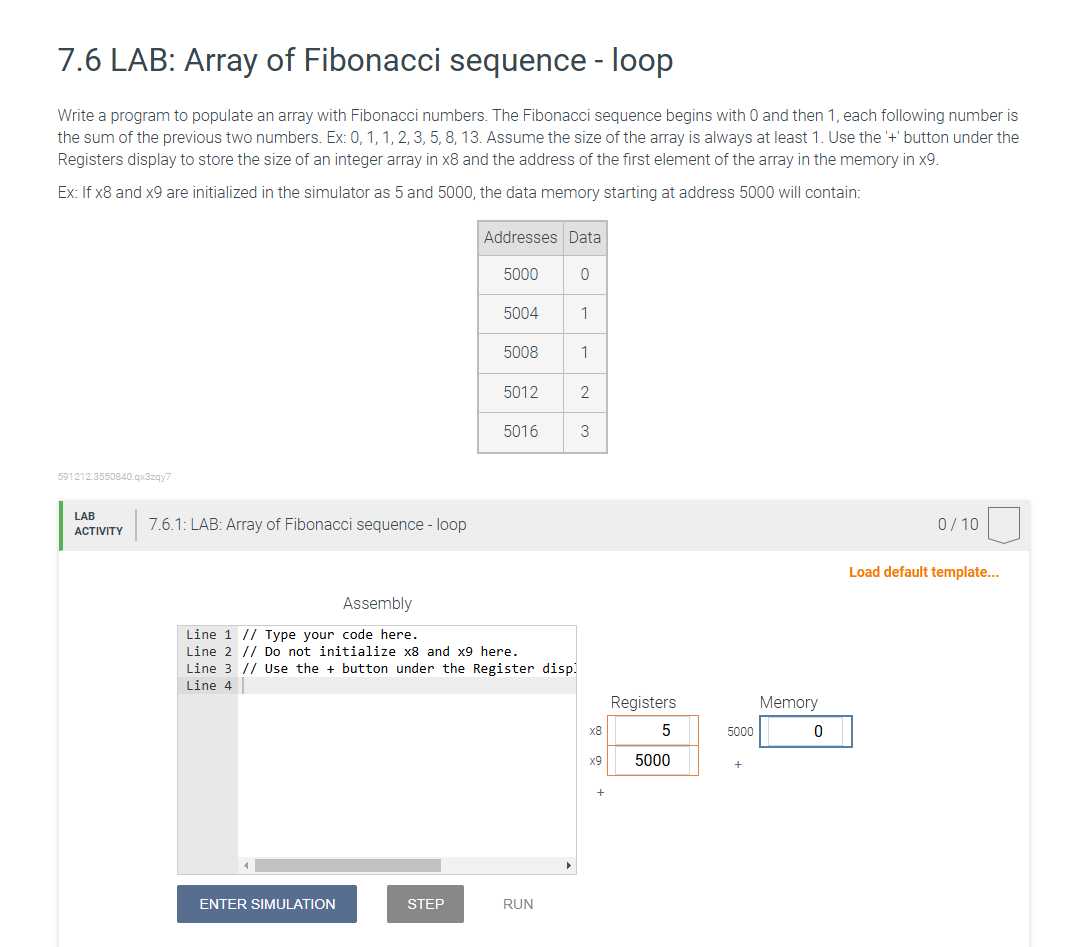The image size is (1090, 947).
Task: Click the x8 register label
Action: [595, 731]
